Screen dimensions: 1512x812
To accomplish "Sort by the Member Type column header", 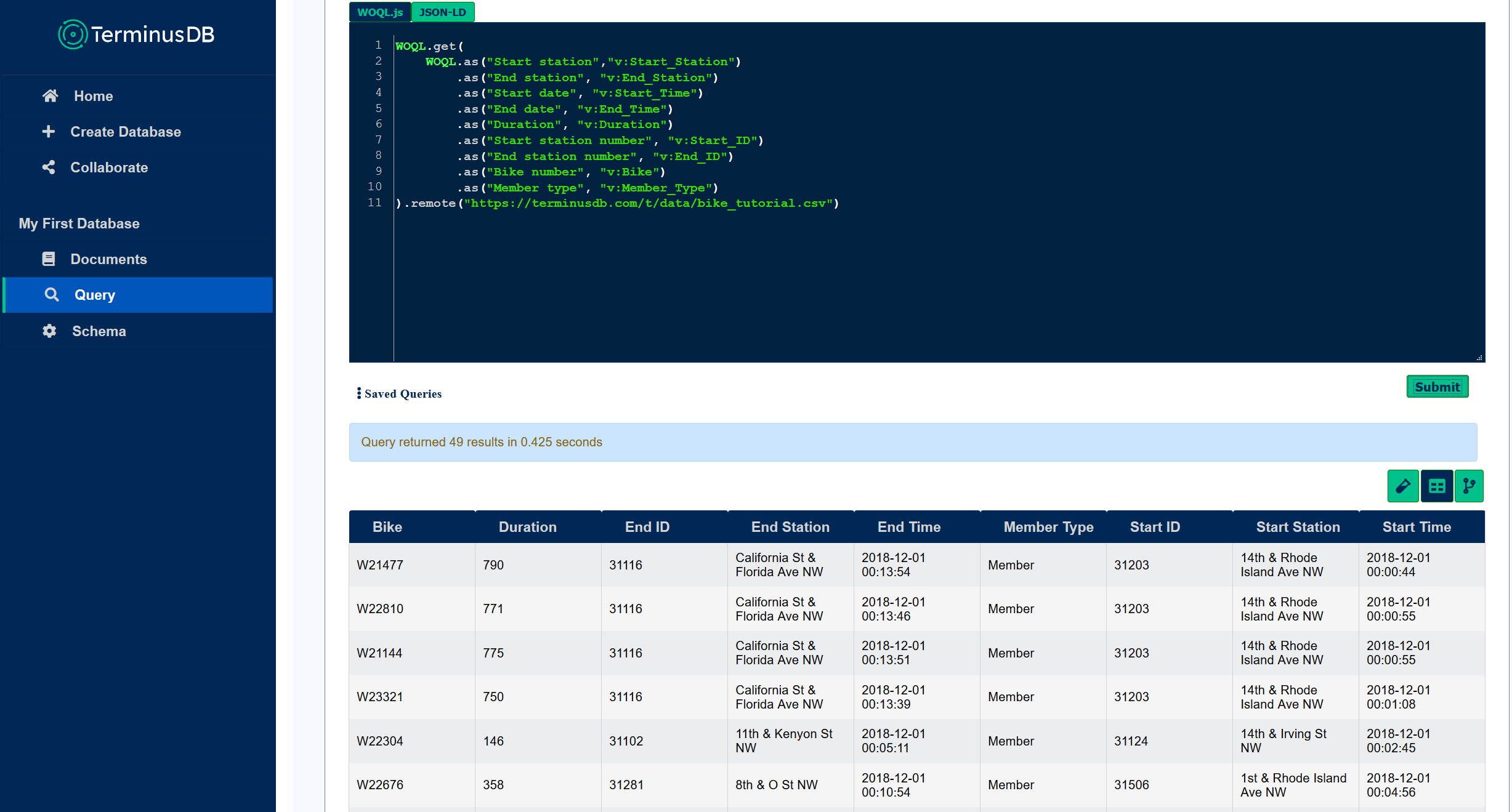I will click(x=1048, y=527).
